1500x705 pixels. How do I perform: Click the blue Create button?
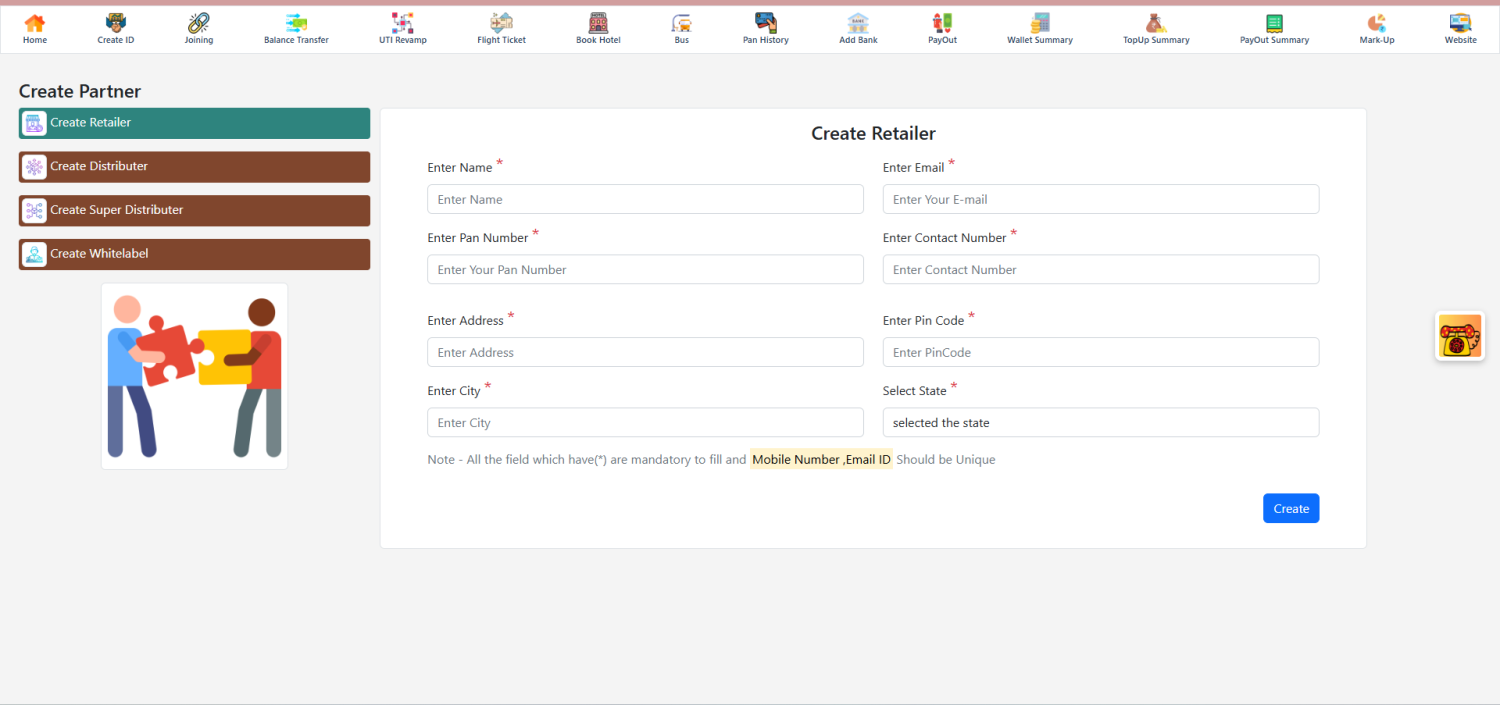click(1291, 508)
